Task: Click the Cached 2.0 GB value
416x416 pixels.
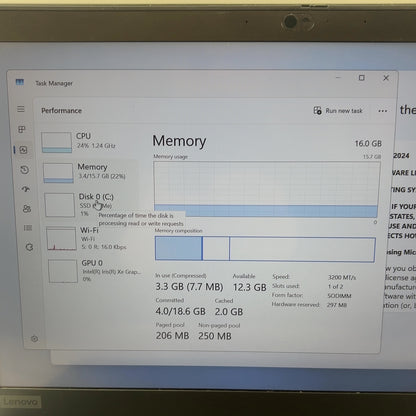Action: (229, 312)
